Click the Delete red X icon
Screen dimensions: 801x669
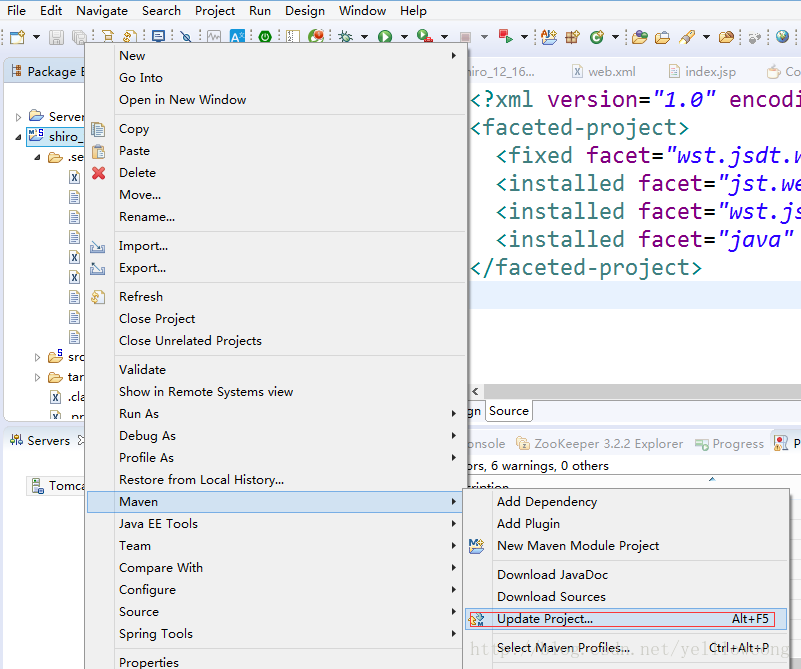98,173
